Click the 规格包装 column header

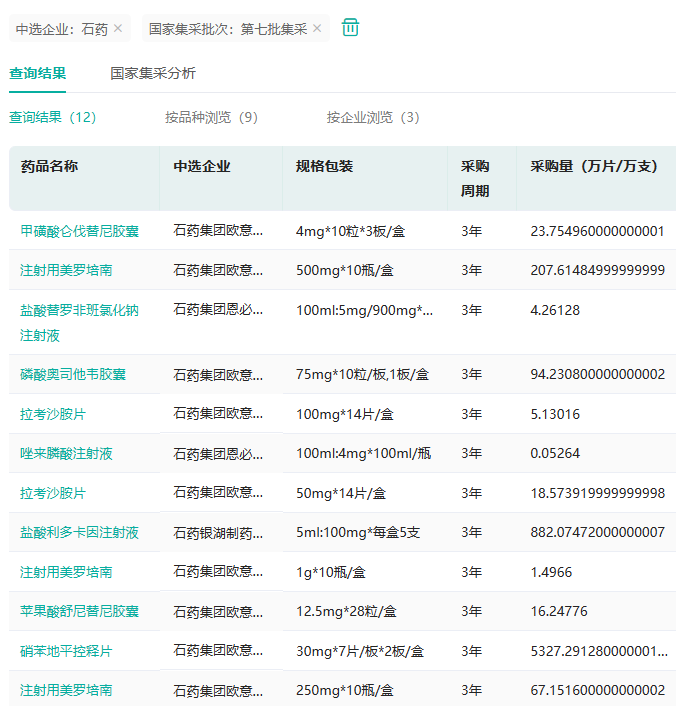[324, 166]
